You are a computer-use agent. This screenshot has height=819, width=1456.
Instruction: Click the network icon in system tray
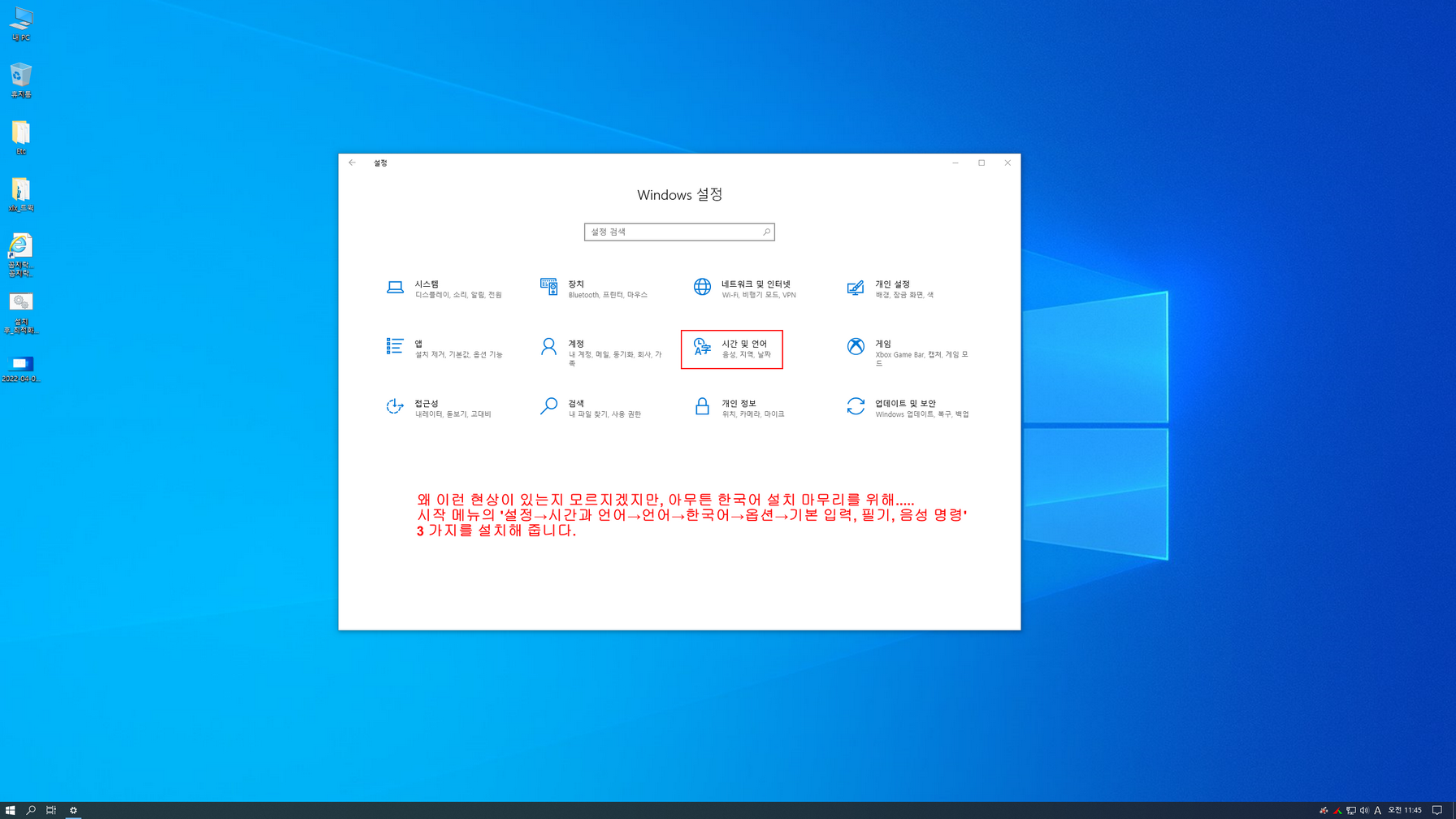[1351, 810]
